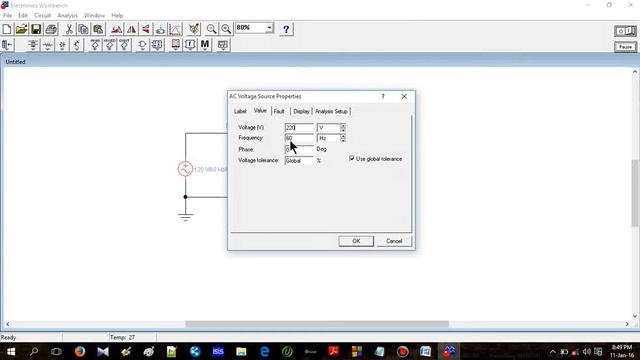This screenshot has width=640, height=360.
Task: Open component properties toolbar icon
Action: click(194, 29)
